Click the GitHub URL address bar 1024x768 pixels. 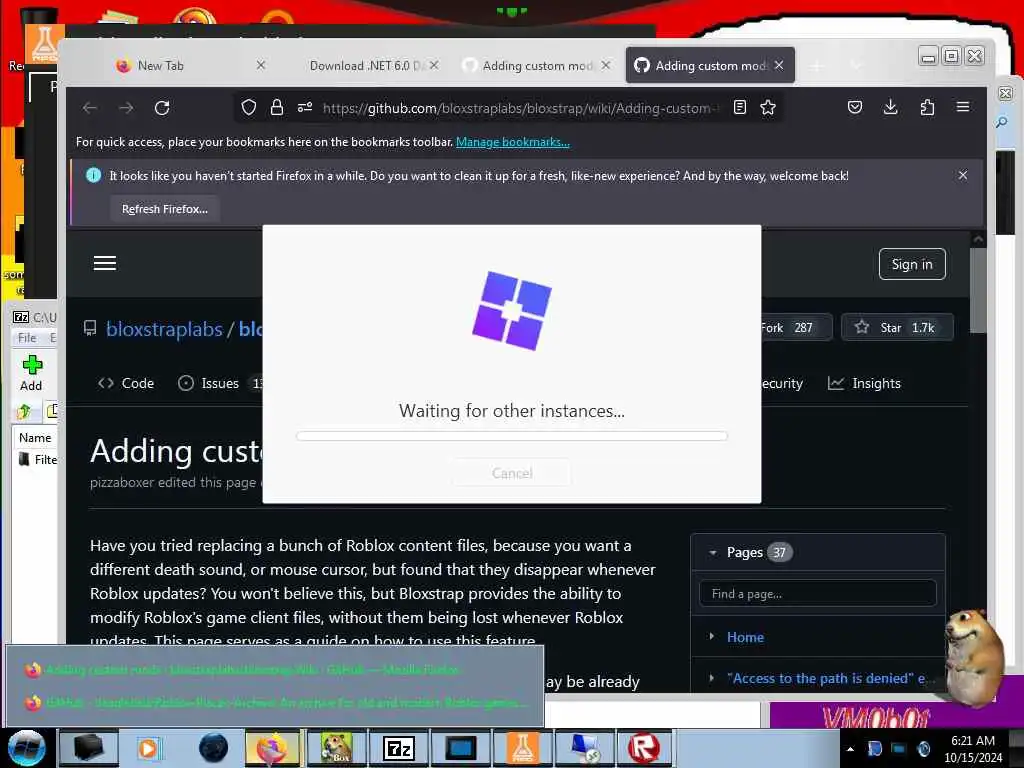point(519,108)
